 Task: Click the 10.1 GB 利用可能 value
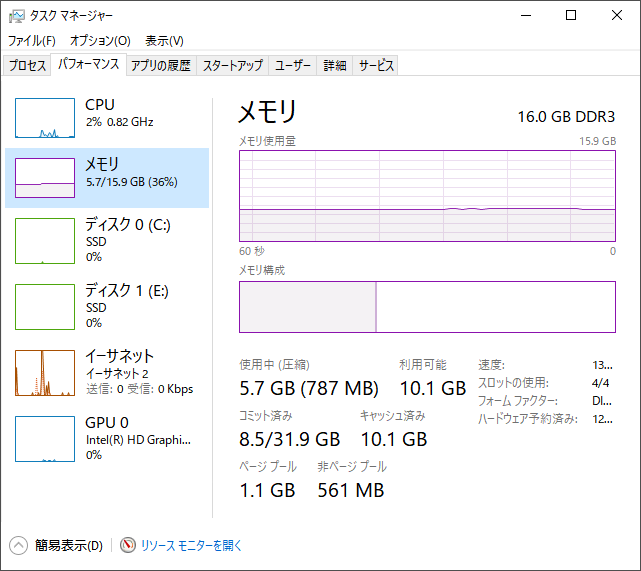tap(433, 388)
